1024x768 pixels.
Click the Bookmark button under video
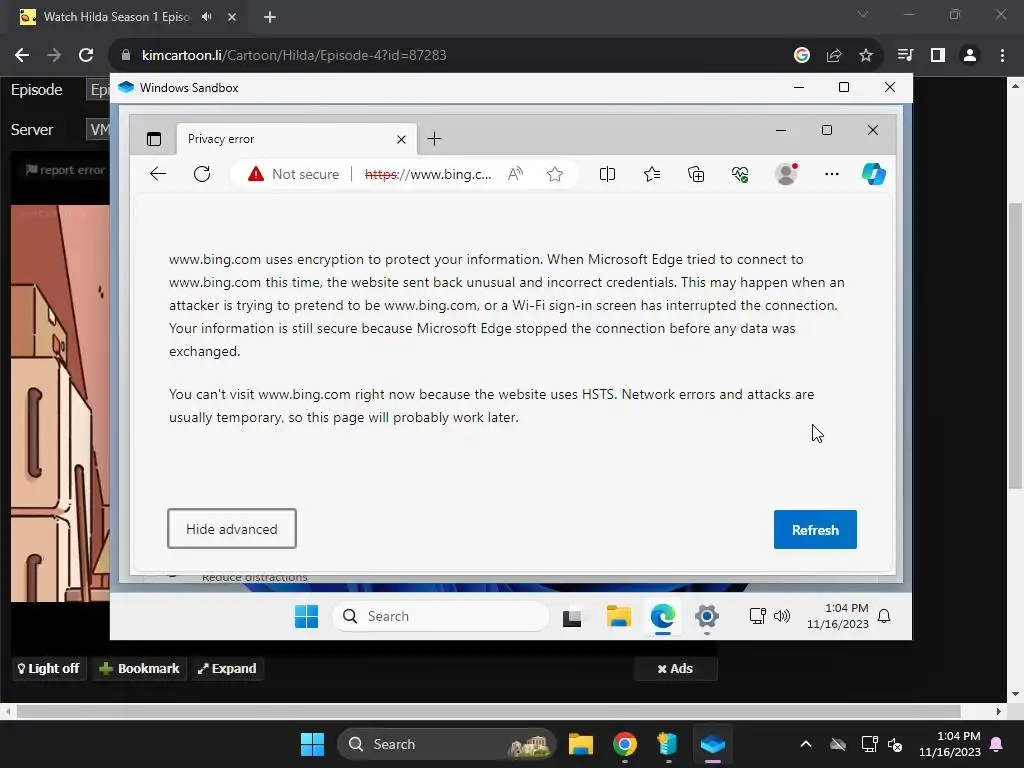138,669
